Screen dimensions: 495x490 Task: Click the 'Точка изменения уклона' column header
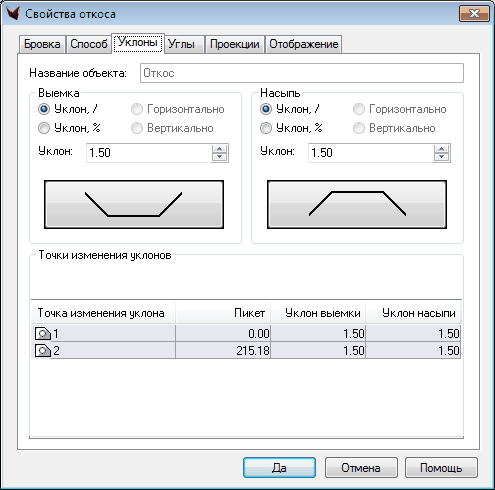(103, 313)
